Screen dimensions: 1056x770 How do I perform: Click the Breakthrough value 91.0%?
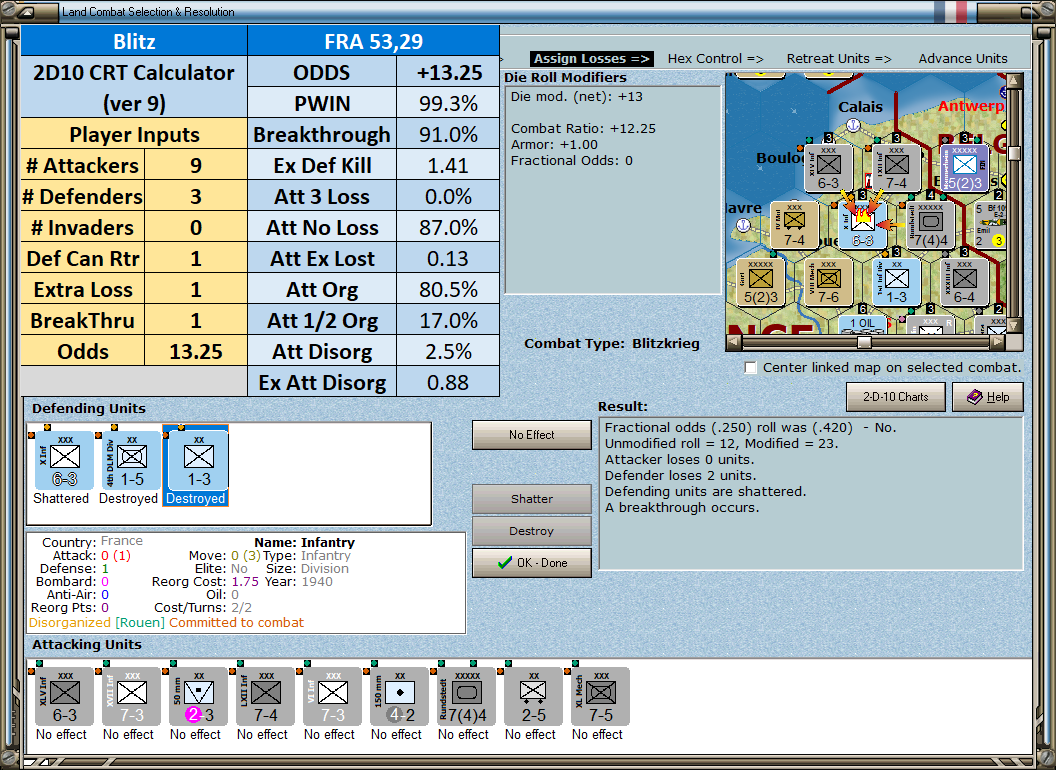click(x=448, y=135)
